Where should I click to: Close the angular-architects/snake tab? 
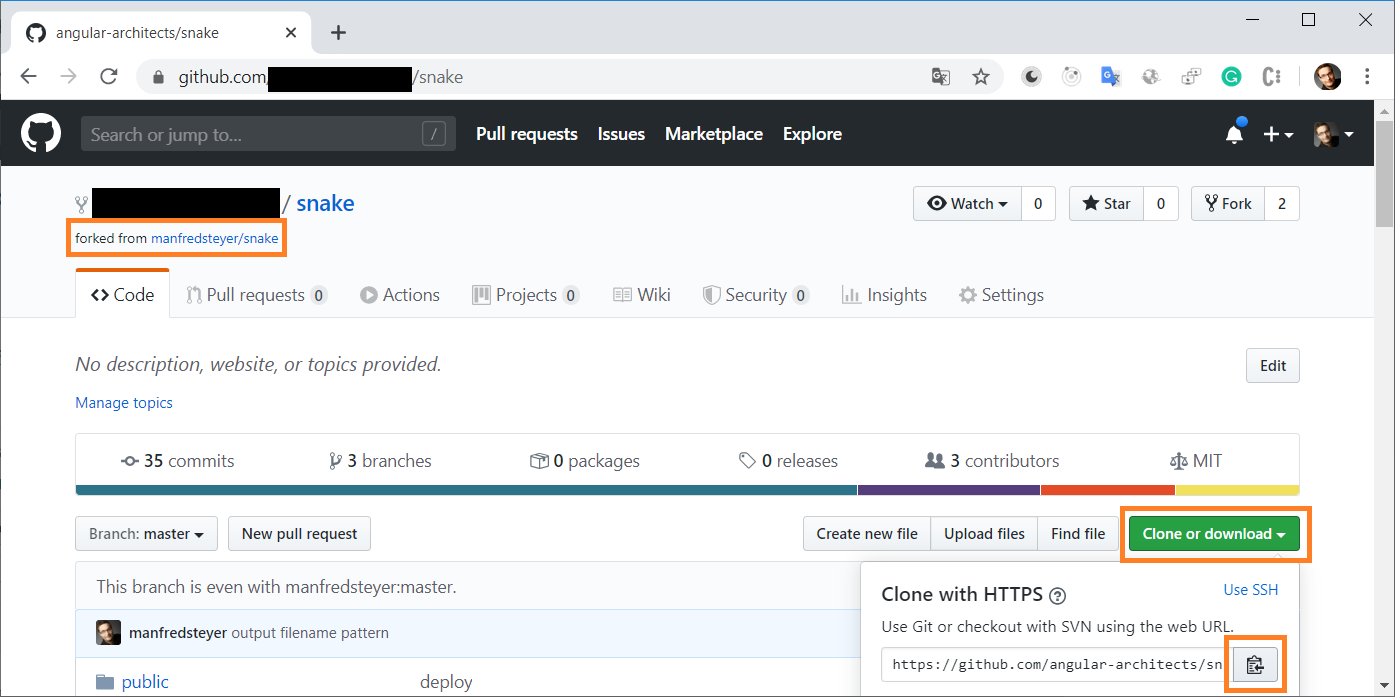(x=291, y=32)
